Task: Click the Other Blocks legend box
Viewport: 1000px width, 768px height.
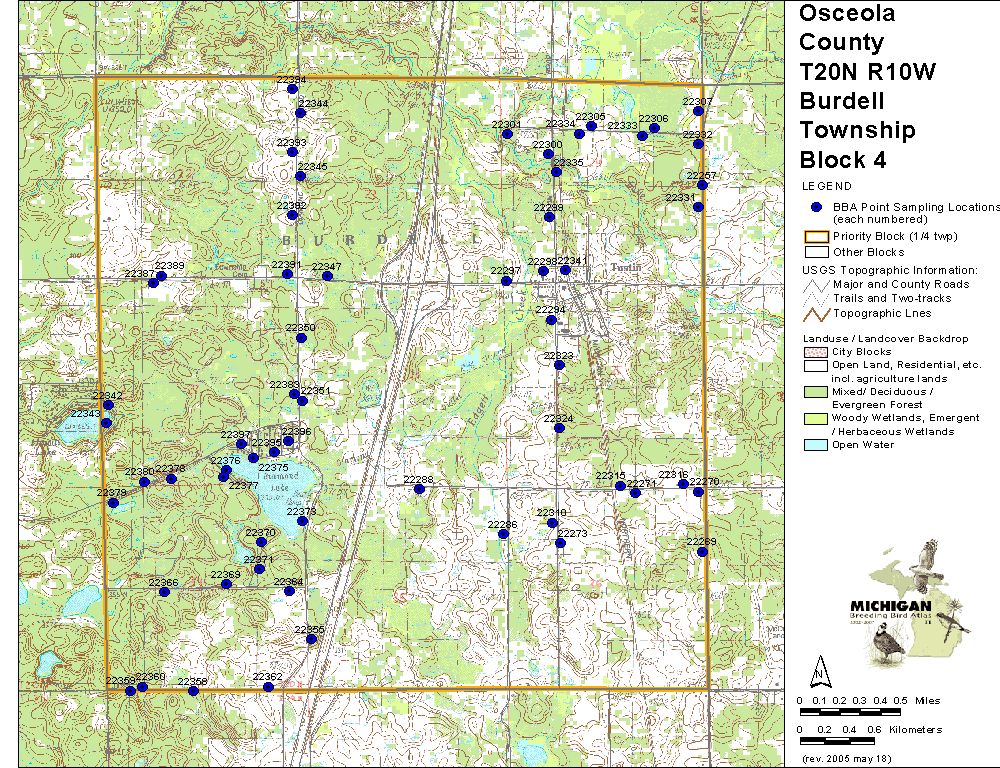Action: pyautogui.click(x=816, y=252)
